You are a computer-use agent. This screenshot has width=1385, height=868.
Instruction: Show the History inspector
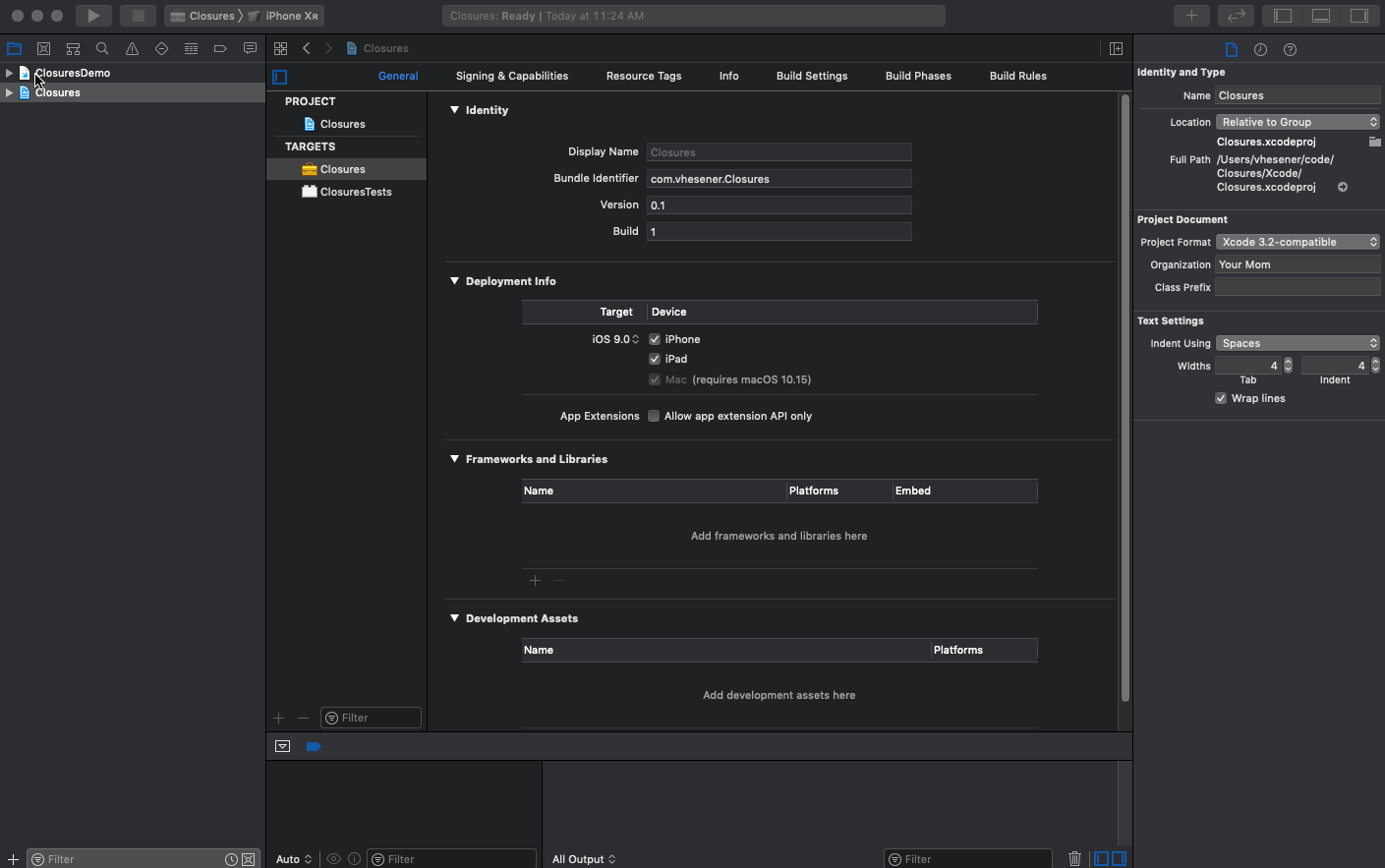1260,49
